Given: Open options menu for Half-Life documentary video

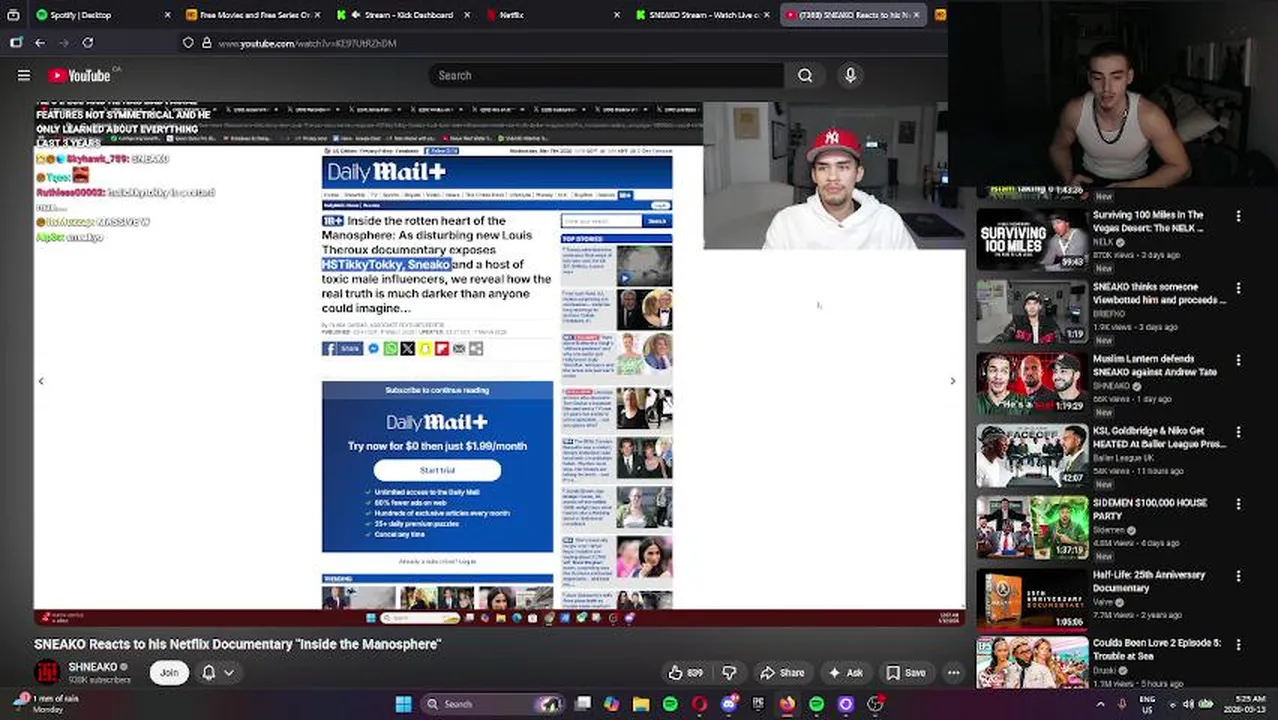Looking at the screenshot, I should coord(1238,576).
